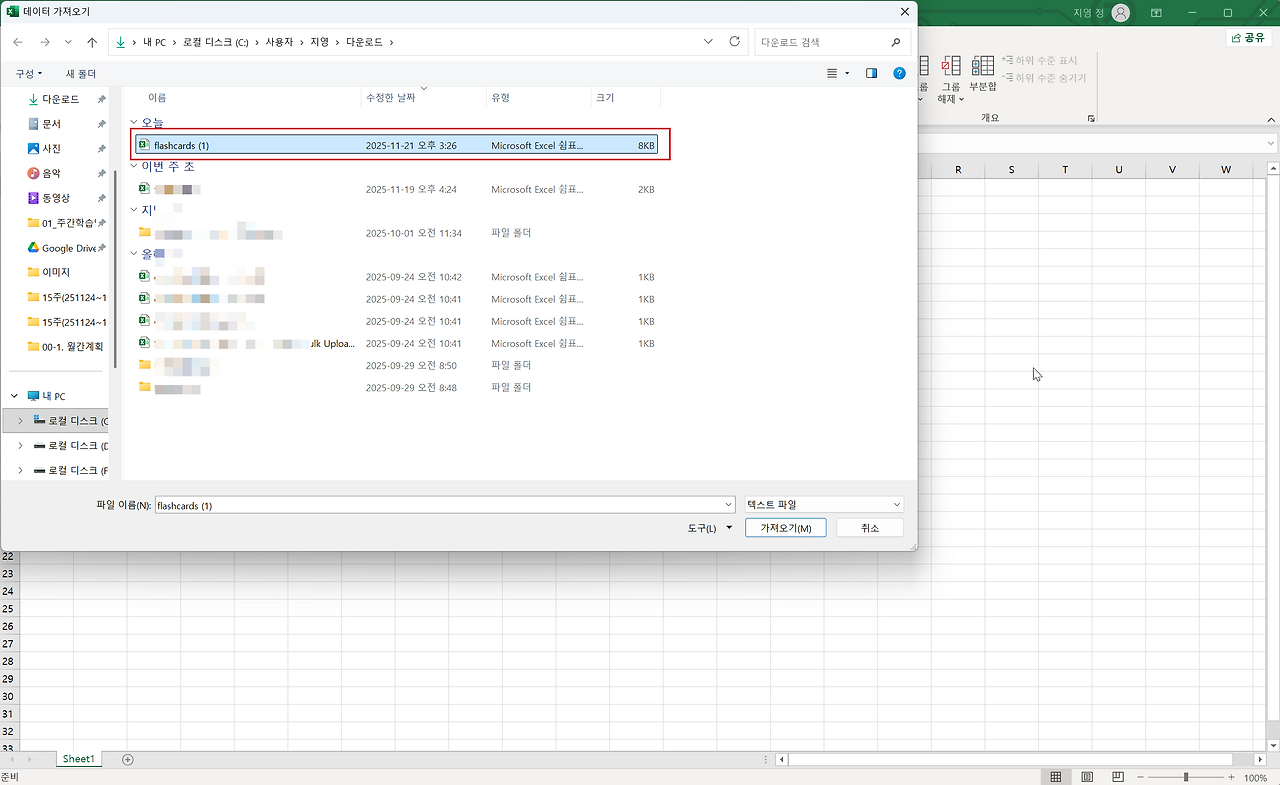Click the 취소 button
This screenshot has width=1280, height=785.
pos(870,527)
